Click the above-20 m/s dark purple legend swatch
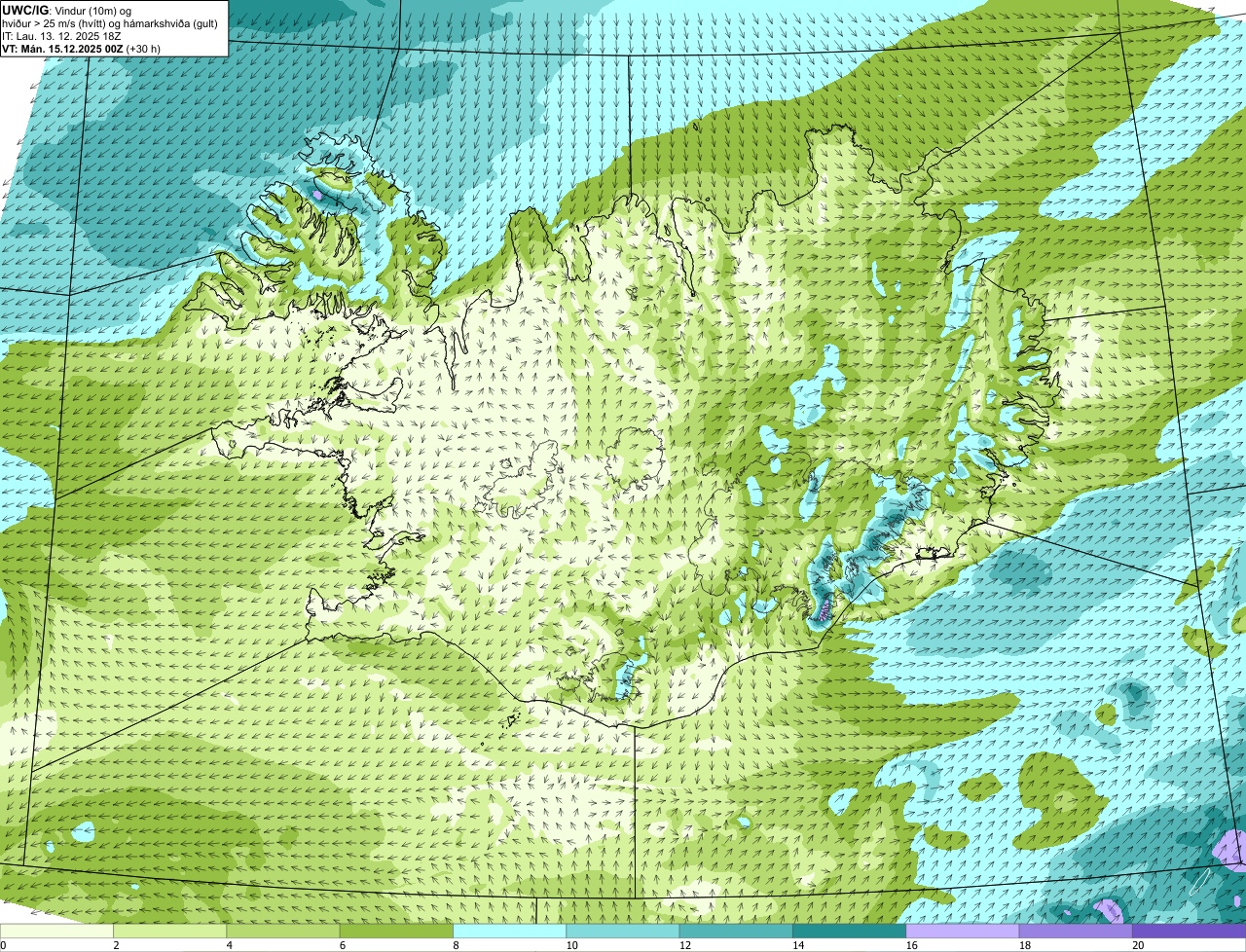 tap(1189, 931)
